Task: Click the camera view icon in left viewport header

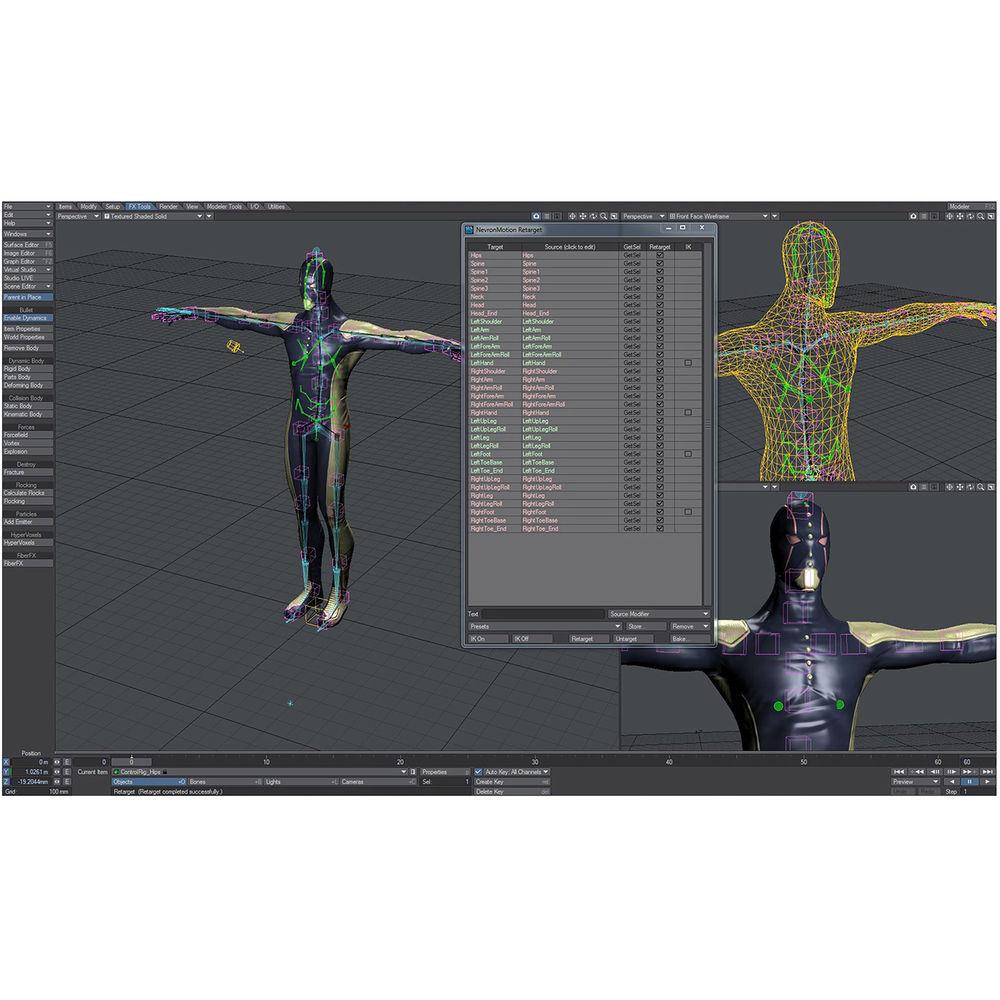Action: pos(537,216)
